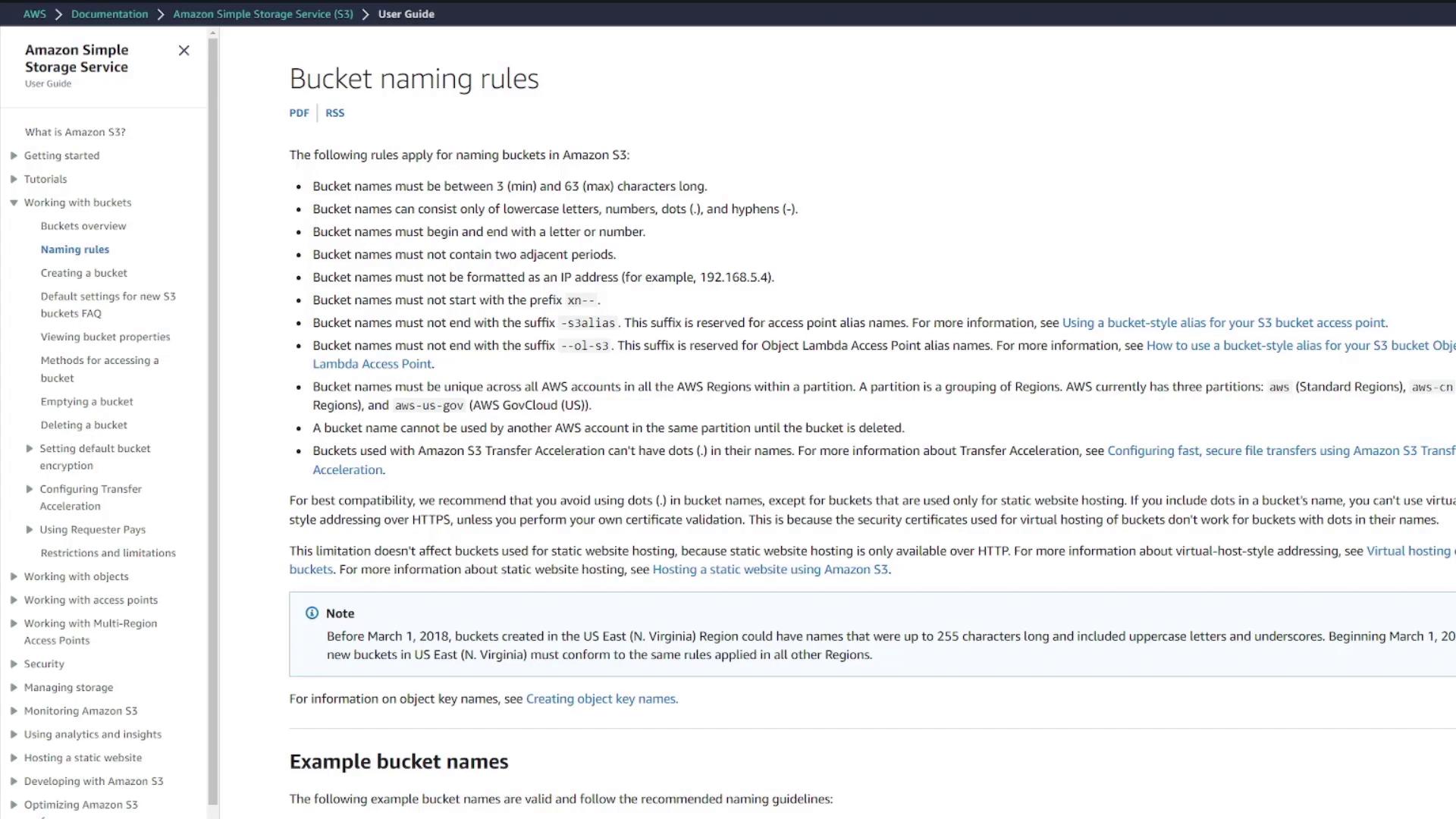Collapse Working with buckets section
This screenshot has height=819, width=1456.
coord(14,202)
